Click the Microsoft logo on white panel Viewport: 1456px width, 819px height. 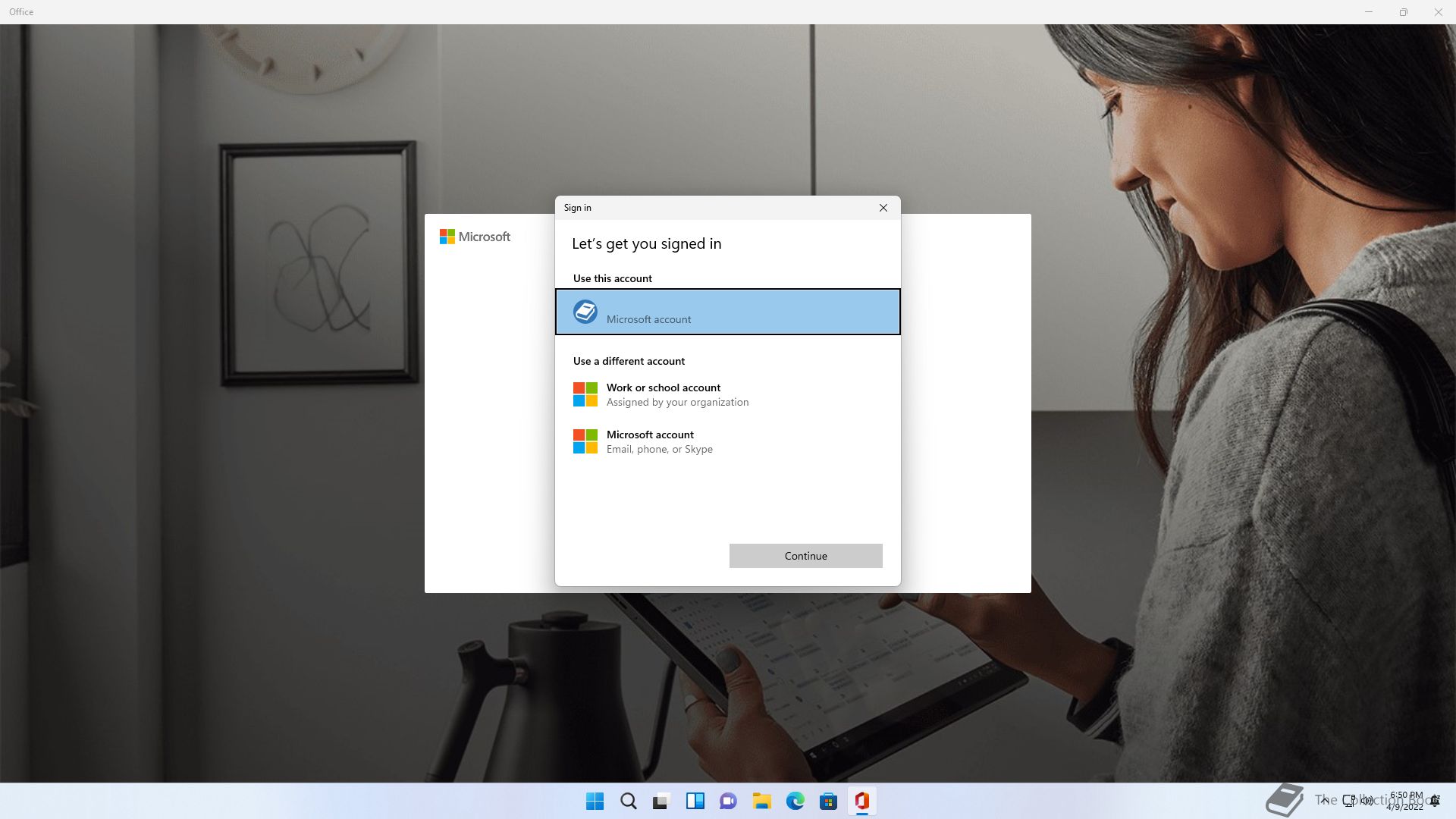click(x=475, y=237)
